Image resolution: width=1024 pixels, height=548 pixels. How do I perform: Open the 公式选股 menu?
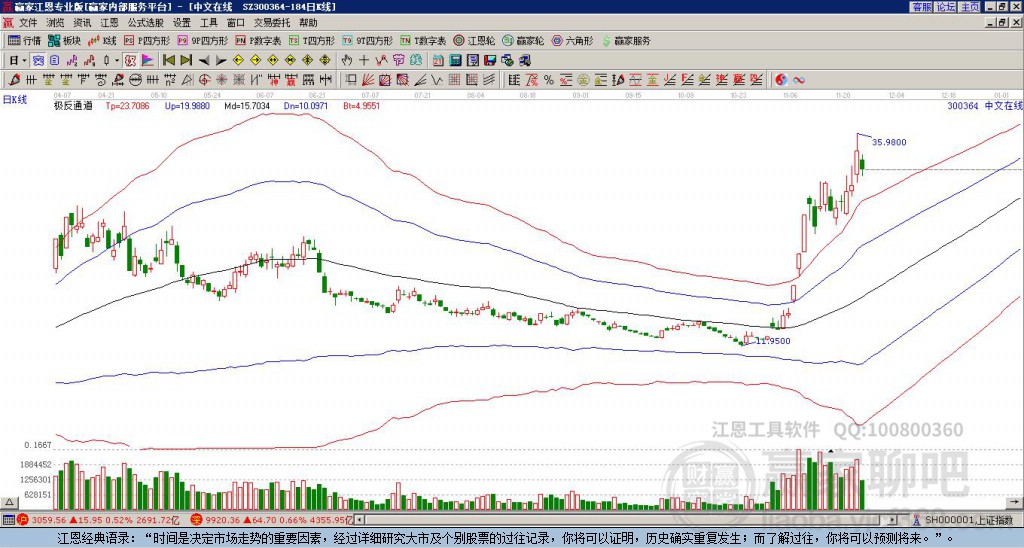(145, 23)
